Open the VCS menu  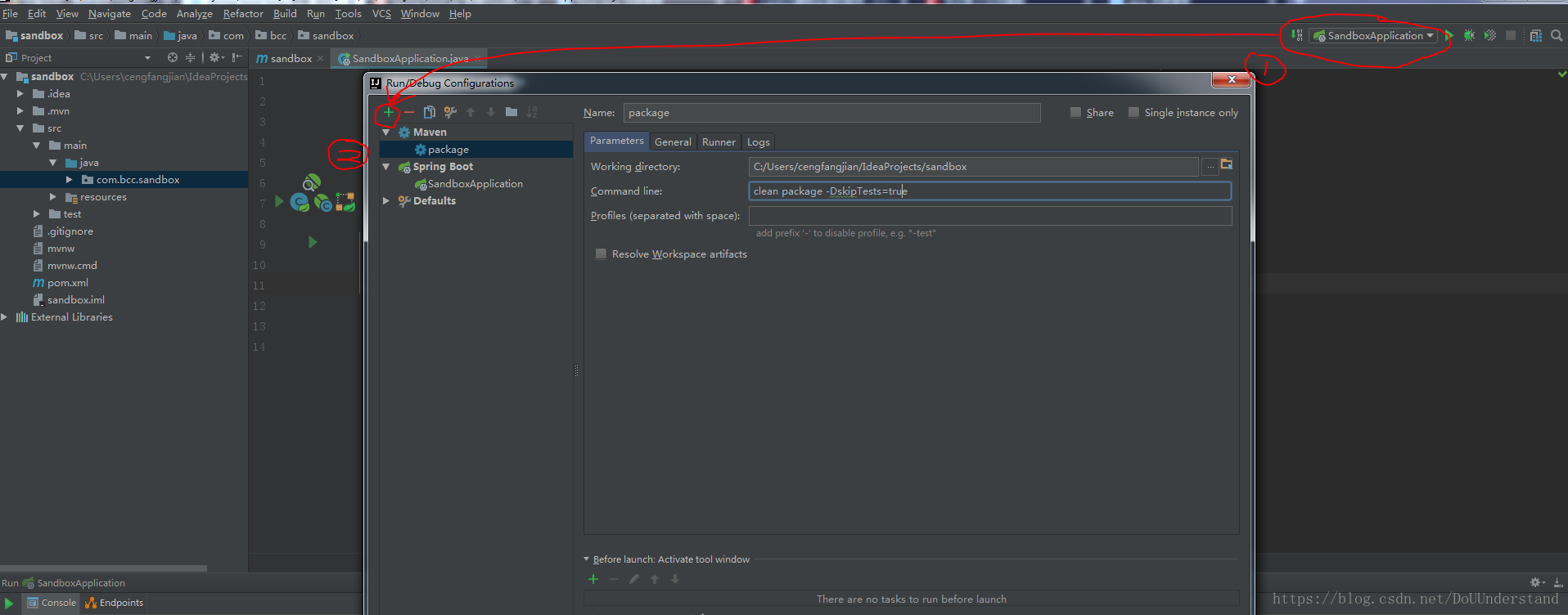(x=381, y=13)
